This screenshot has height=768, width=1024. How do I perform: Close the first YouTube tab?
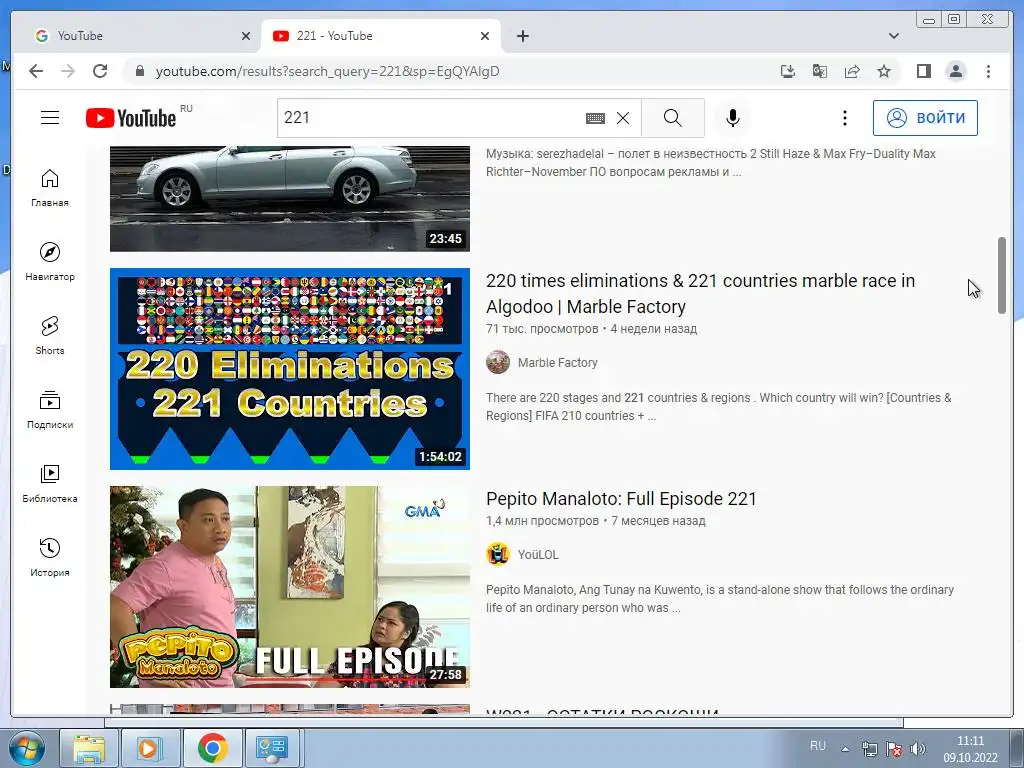246,36
